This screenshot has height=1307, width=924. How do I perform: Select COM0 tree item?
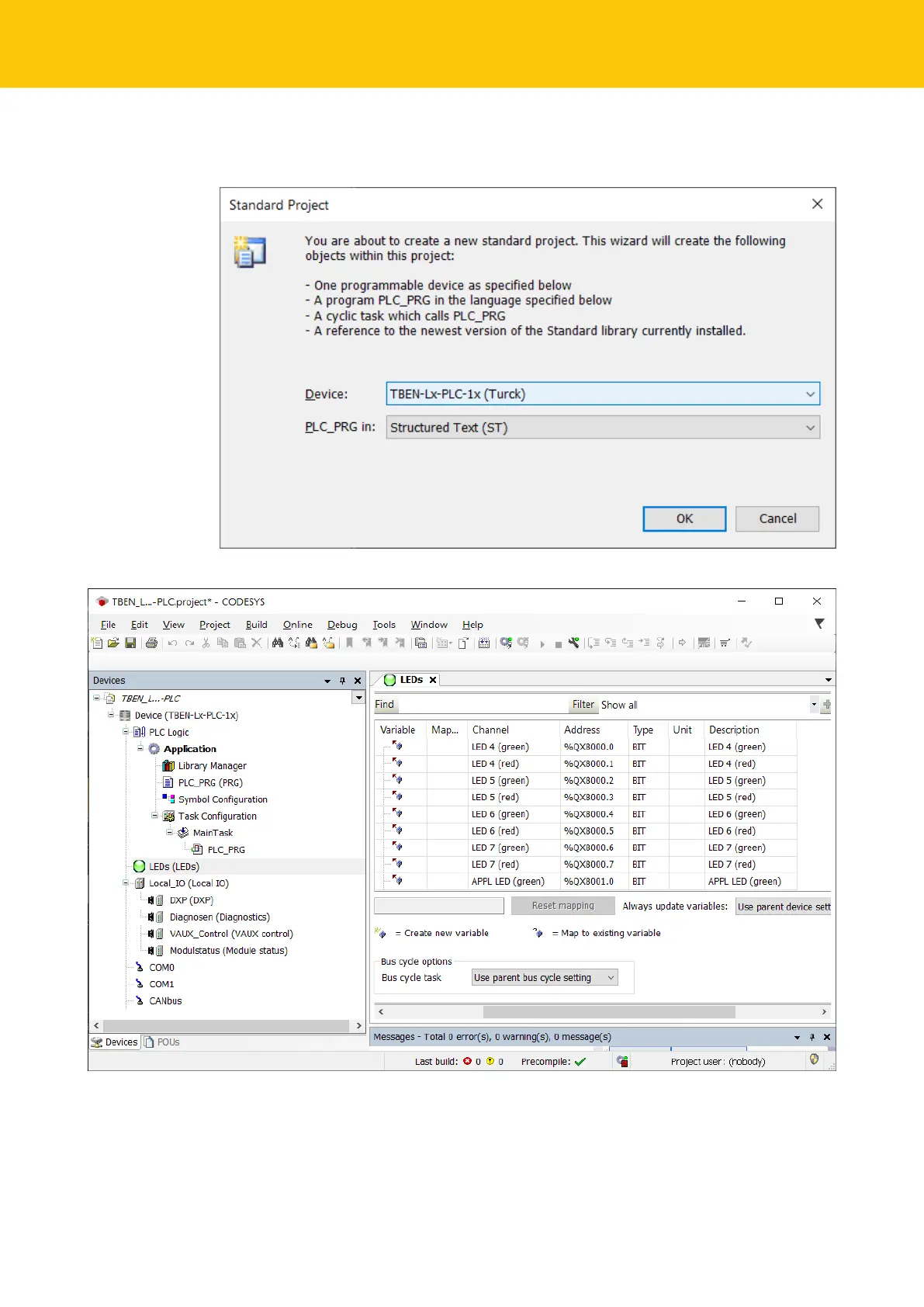[x=161, y=968]
